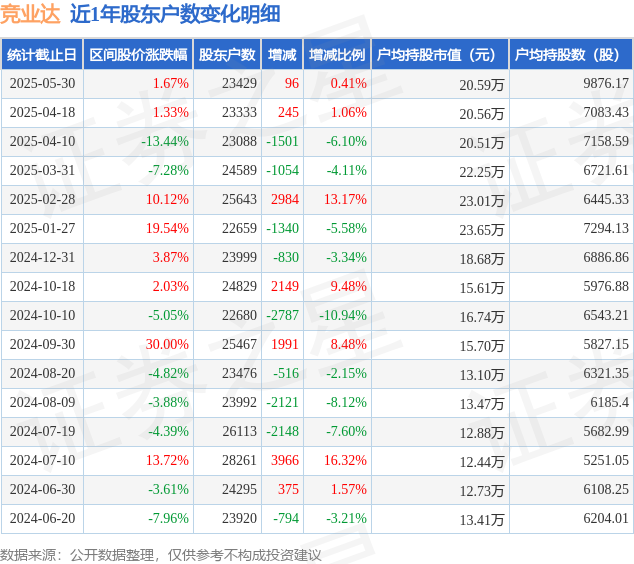Click the 户均持股市值（元） column header
The width and height of the screenshot is (634, 564).
point(440,55)
